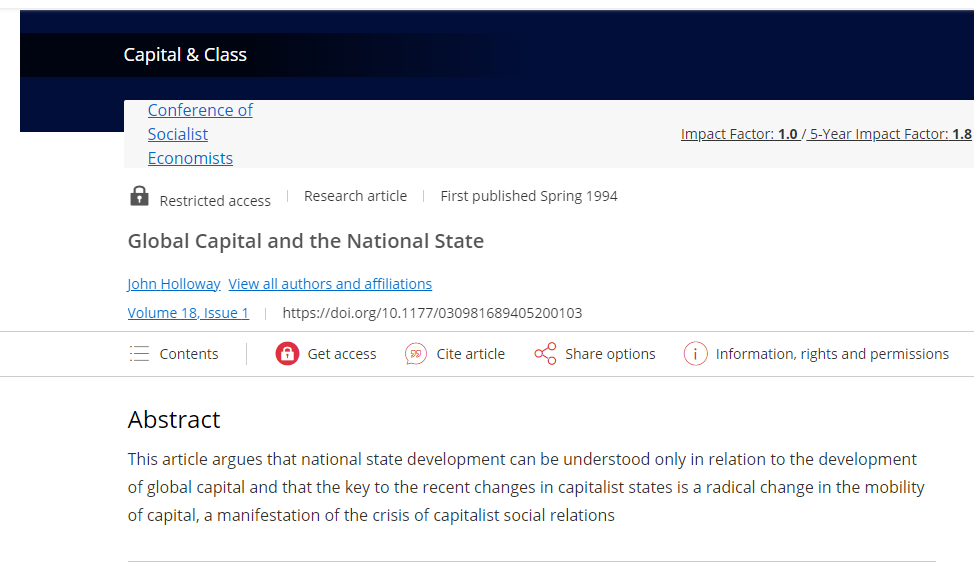This screenshot has width=974, height=567.
Task: Click the red Get access lock icon
Action: 287,354
